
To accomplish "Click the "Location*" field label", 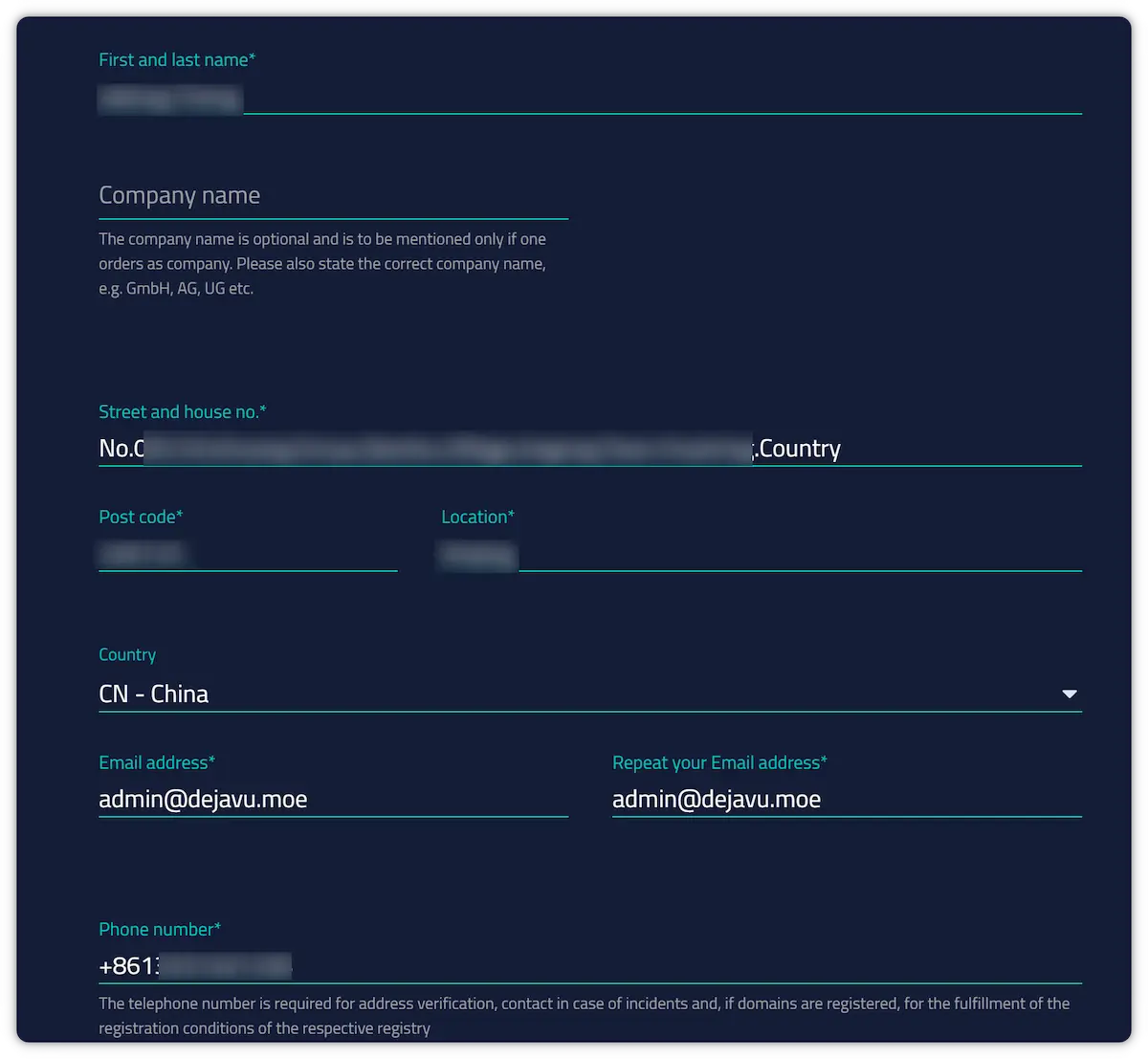I will click(477, 517).
